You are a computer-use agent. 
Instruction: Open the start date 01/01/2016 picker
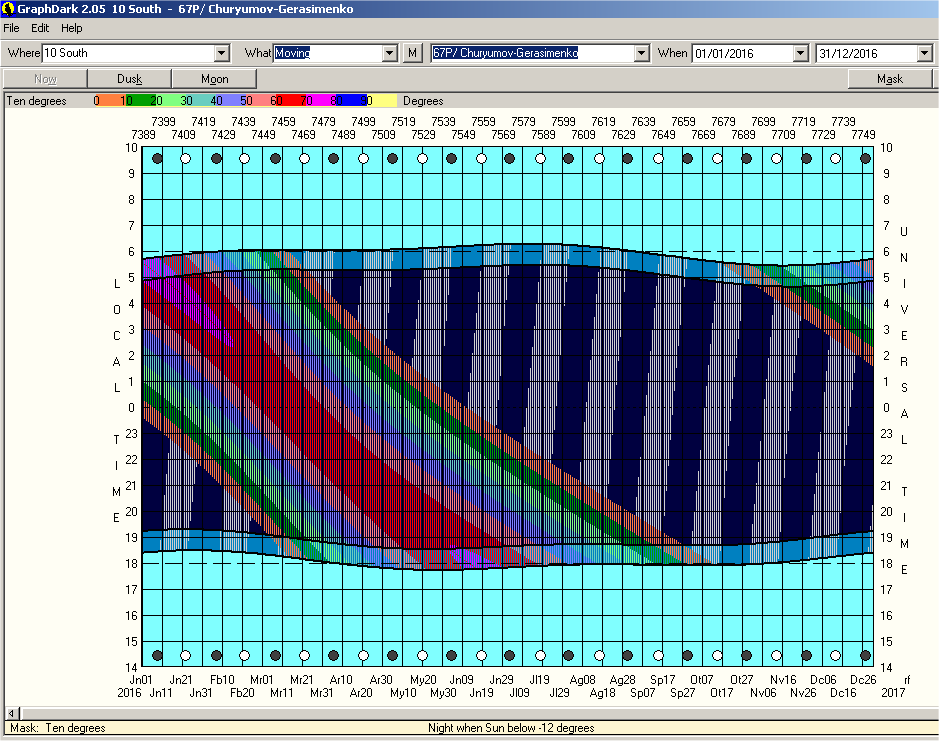(800, 53)
